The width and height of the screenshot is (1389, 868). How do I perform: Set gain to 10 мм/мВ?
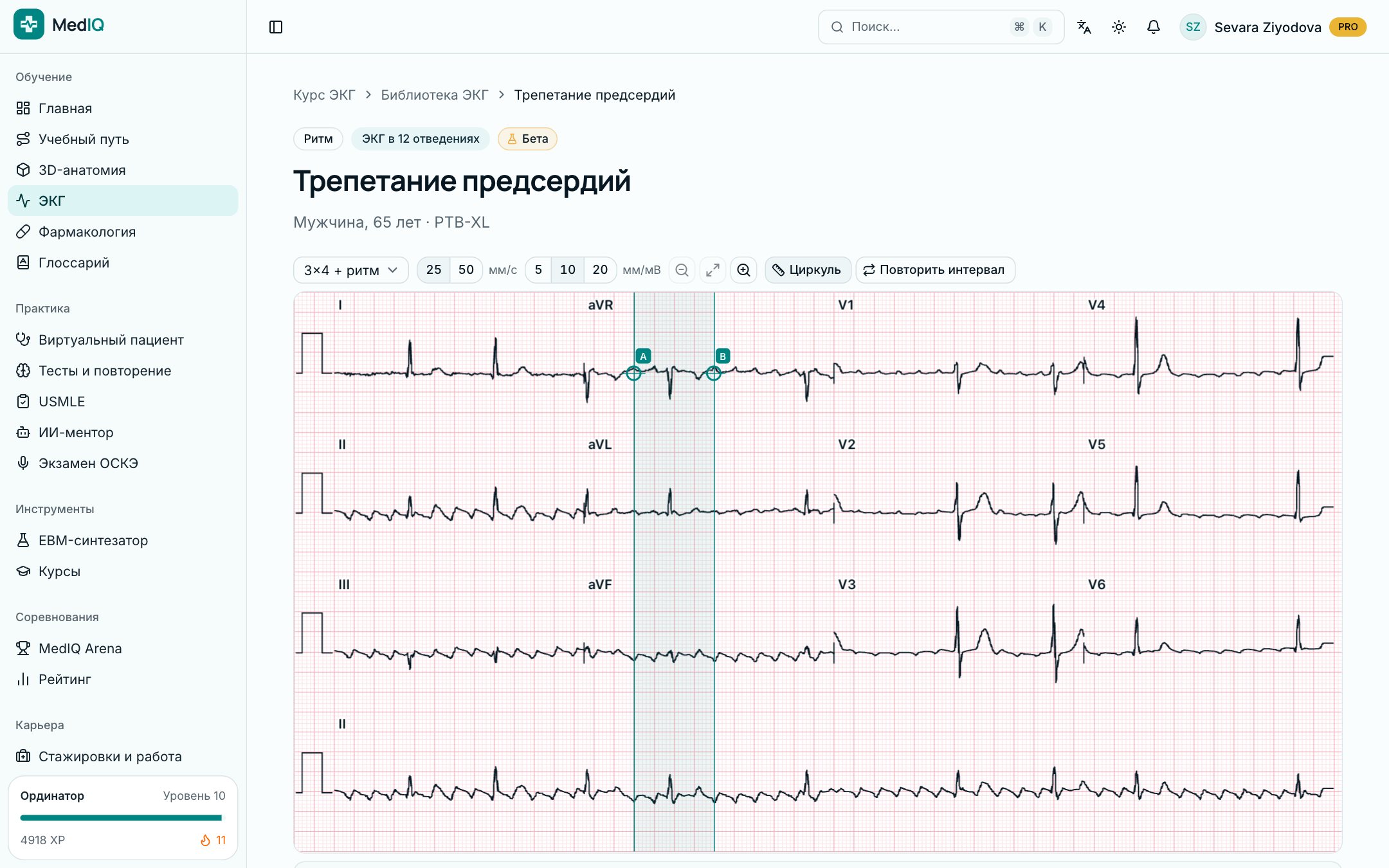click(x=568, y=270)
